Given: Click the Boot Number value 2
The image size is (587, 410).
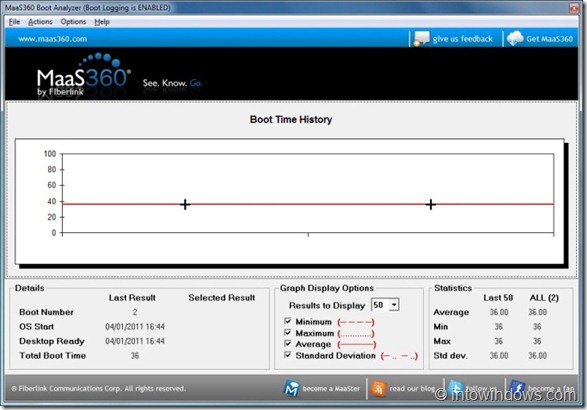Looking at the screenshot, I should (x=135, y=312).
